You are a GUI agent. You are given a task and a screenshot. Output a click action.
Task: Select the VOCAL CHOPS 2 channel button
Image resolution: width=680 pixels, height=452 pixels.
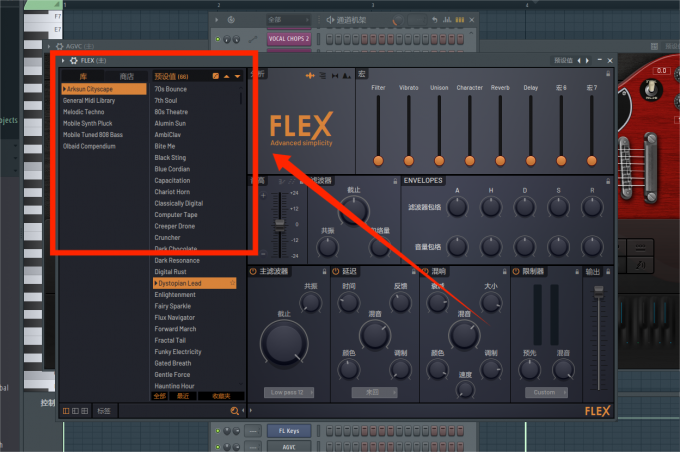pos(289,39)
